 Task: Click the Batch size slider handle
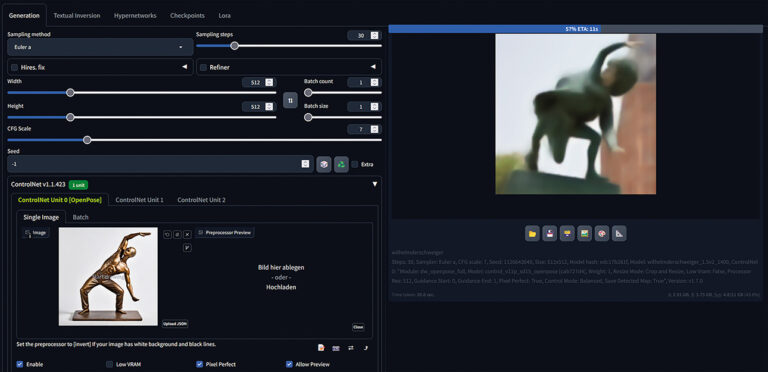[x=308, y=117]
